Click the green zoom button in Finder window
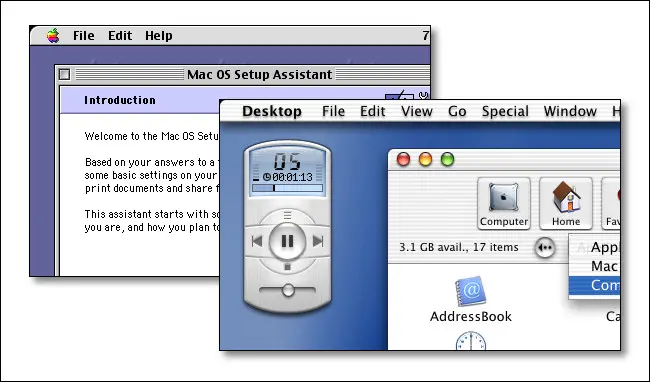Image resolution: width=650 pixels, height=382 pixels. click(447, 159)
